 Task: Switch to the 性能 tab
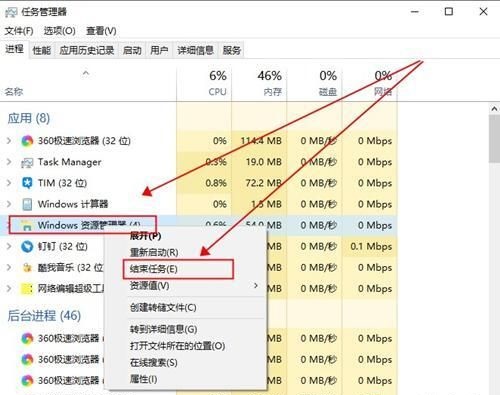tap(42, 50)
